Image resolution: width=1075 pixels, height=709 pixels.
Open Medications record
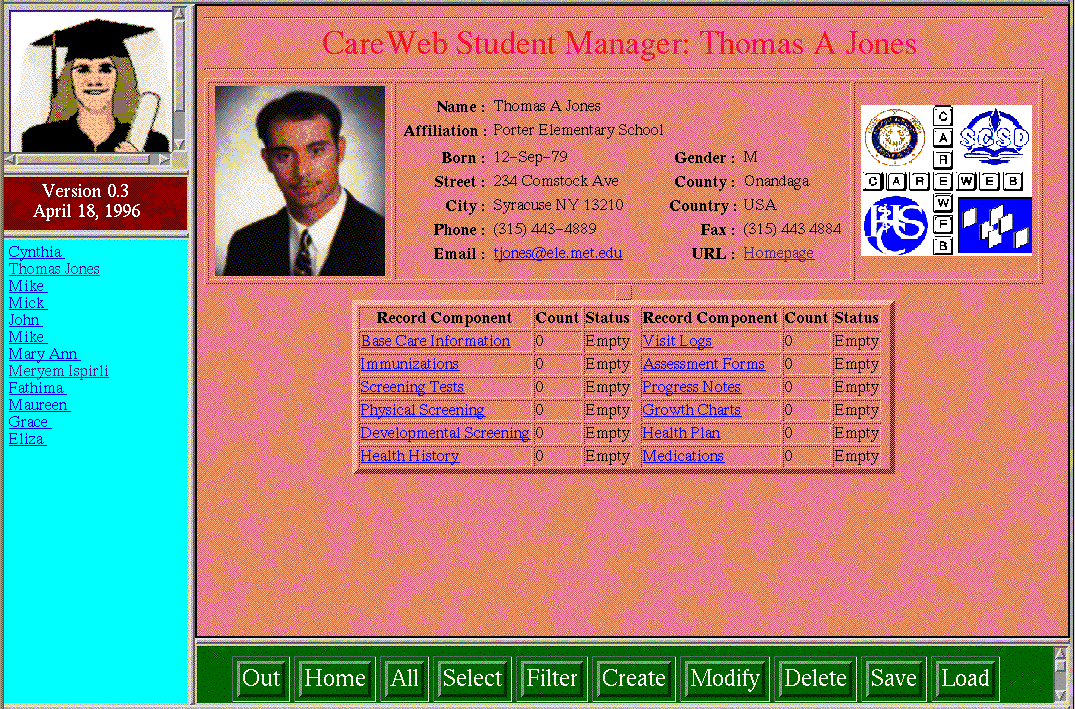click(x=683, y=456)
